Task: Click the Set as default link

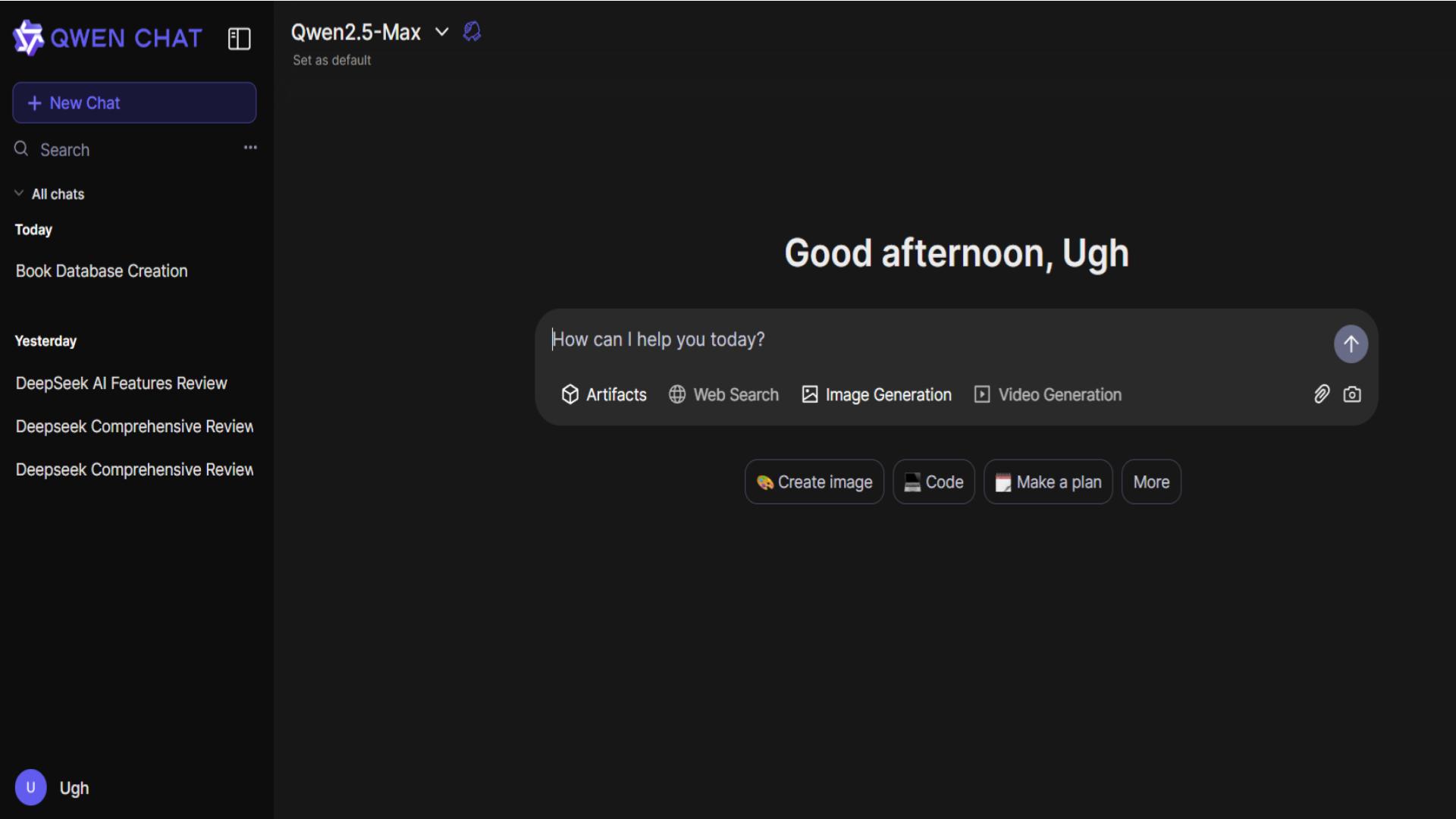Action: [332, 61]
